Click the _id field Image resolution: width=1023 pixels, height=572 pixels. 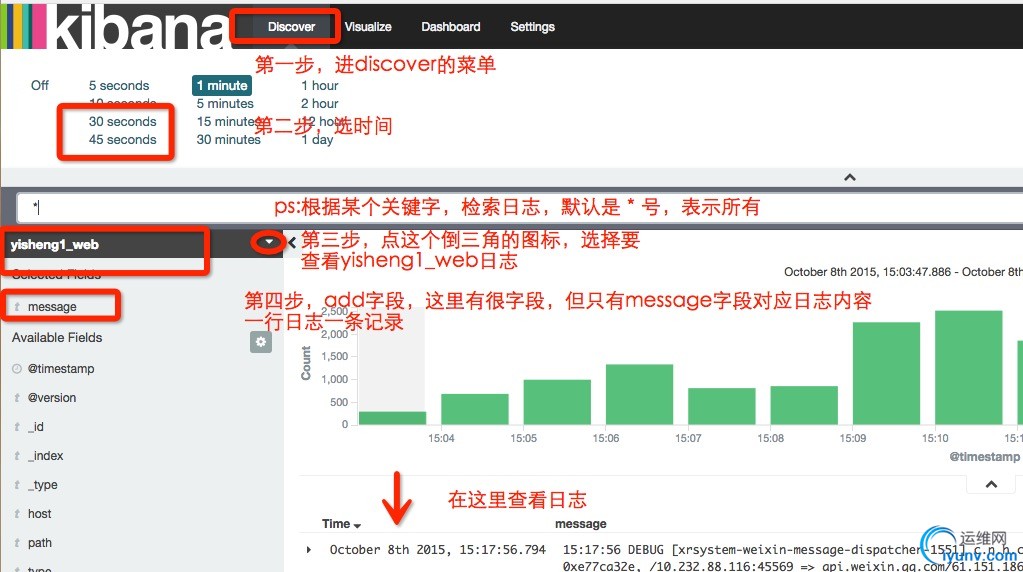(x=36, y=427)
